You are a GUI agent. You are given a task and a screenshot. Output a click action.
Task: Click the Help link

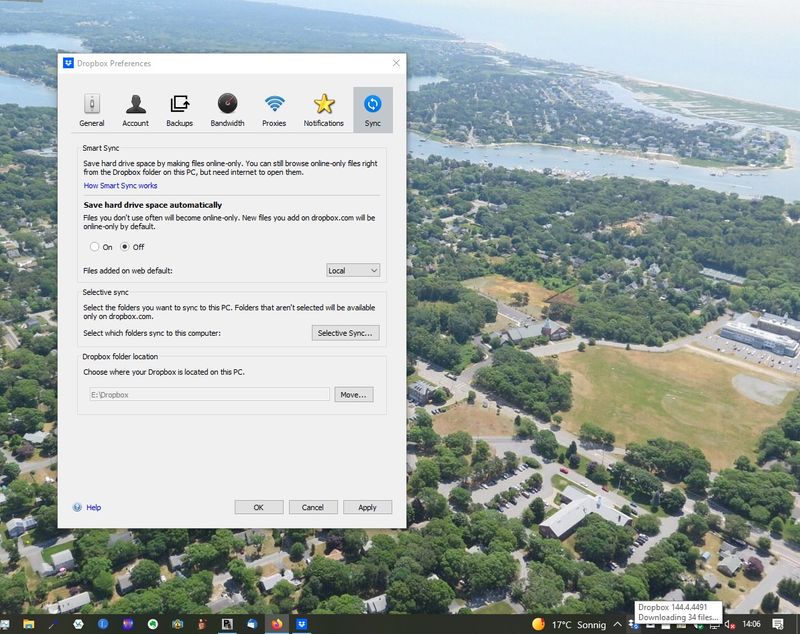click(93, 508)
